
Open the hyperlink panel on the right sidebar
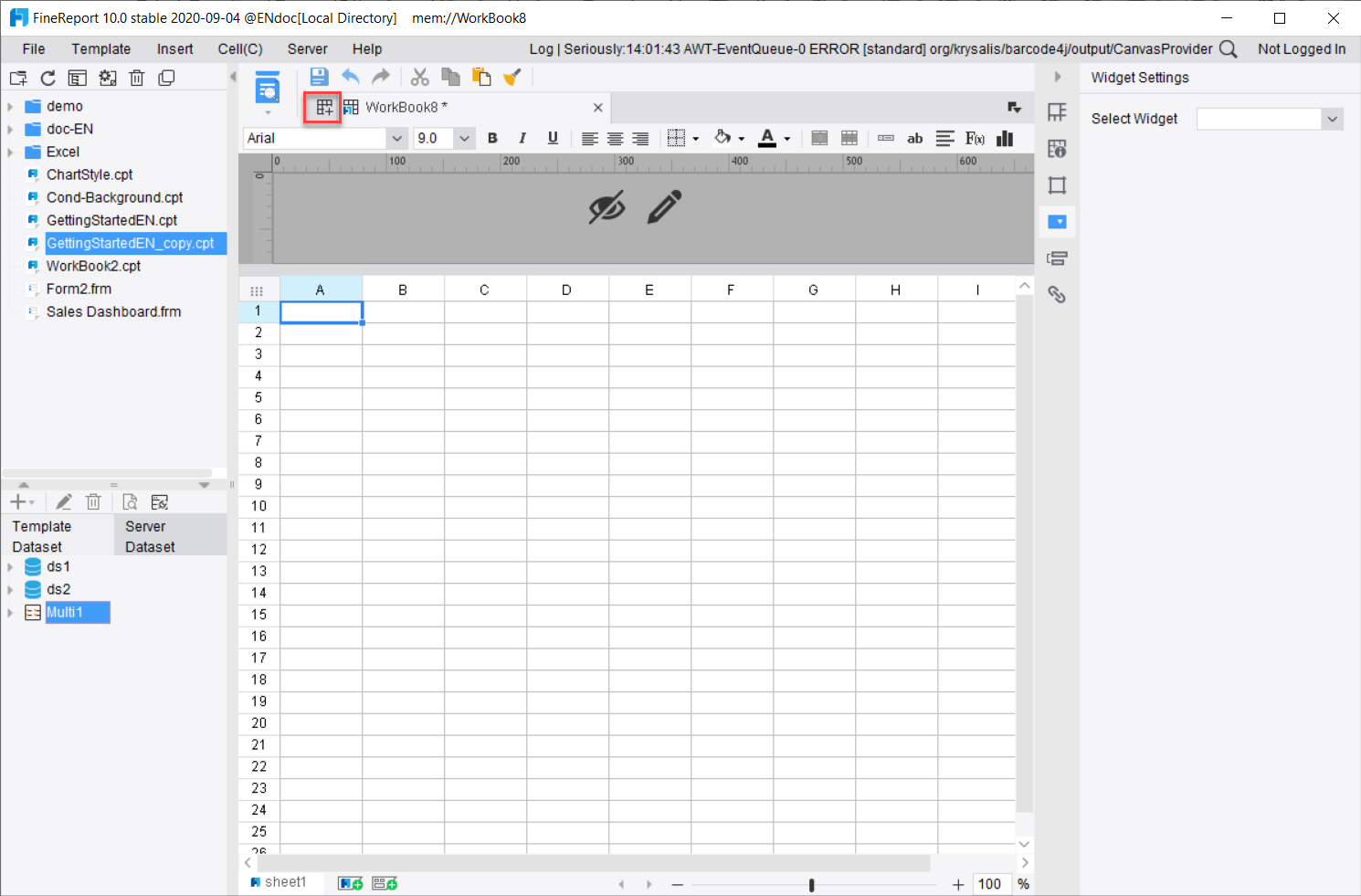tap(1057, 294)
